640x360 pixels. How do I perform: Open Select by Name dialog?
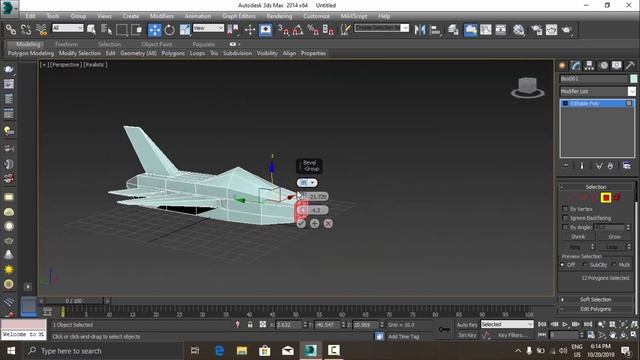point(106,29)
